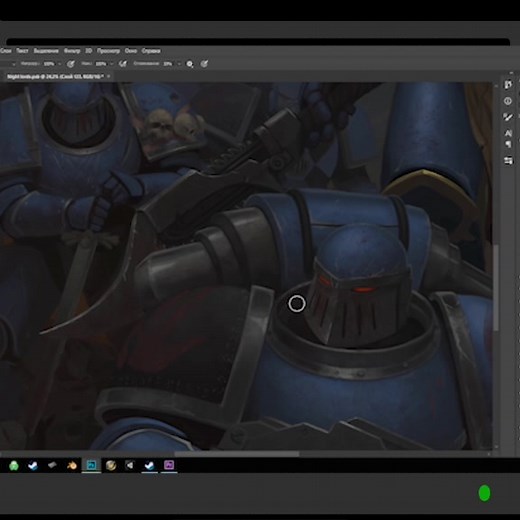Viewport: 520px width, 520px height.
Task: Open Blender from the taskbar
Action: point(72,465)
